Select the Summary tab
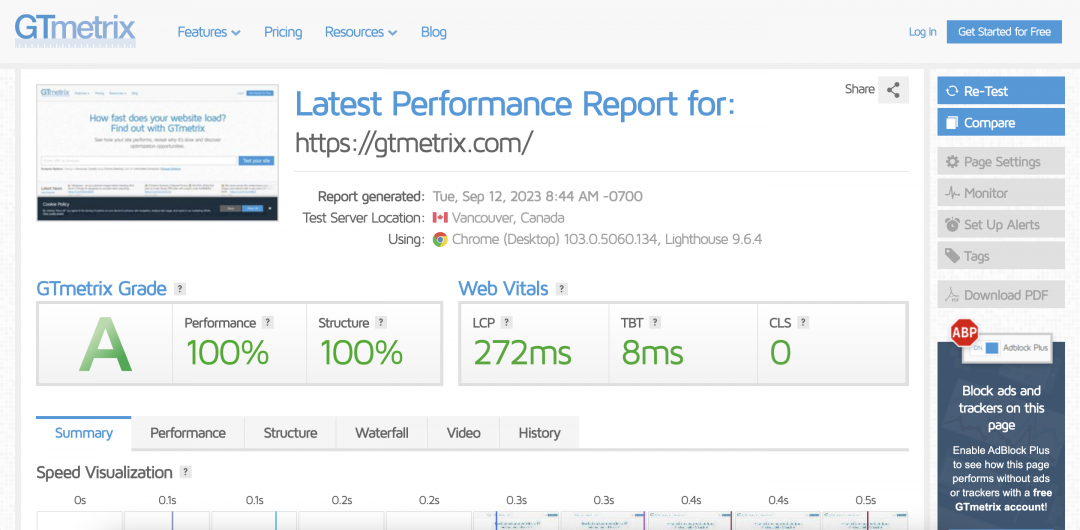This screenshot has width=1080, height=530. click(83, 433)
